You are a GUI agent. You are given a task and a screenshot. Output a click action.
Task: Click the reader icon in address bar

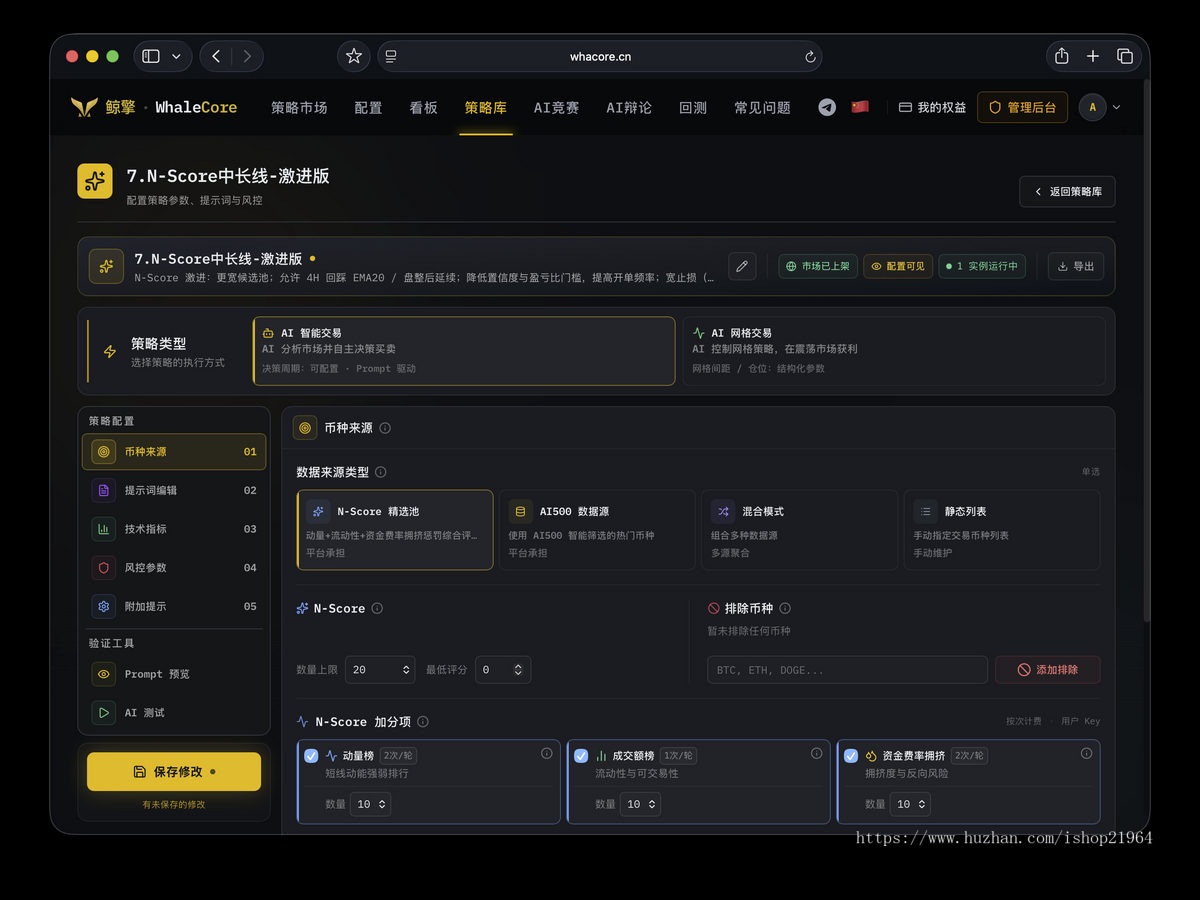(x=391, y=57)
